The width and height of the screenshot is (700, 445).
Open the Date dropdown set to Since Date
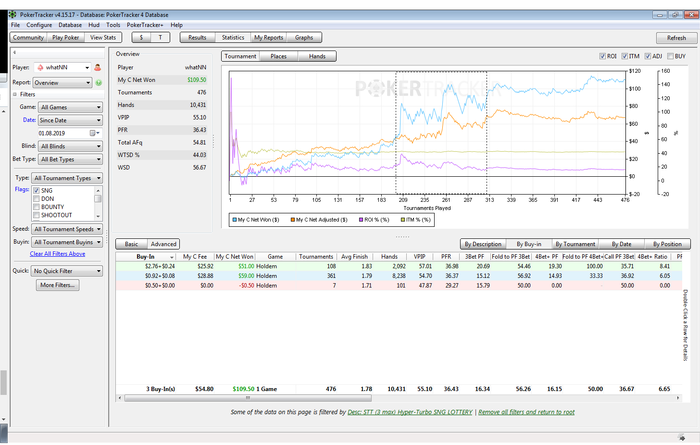point(70,120)
